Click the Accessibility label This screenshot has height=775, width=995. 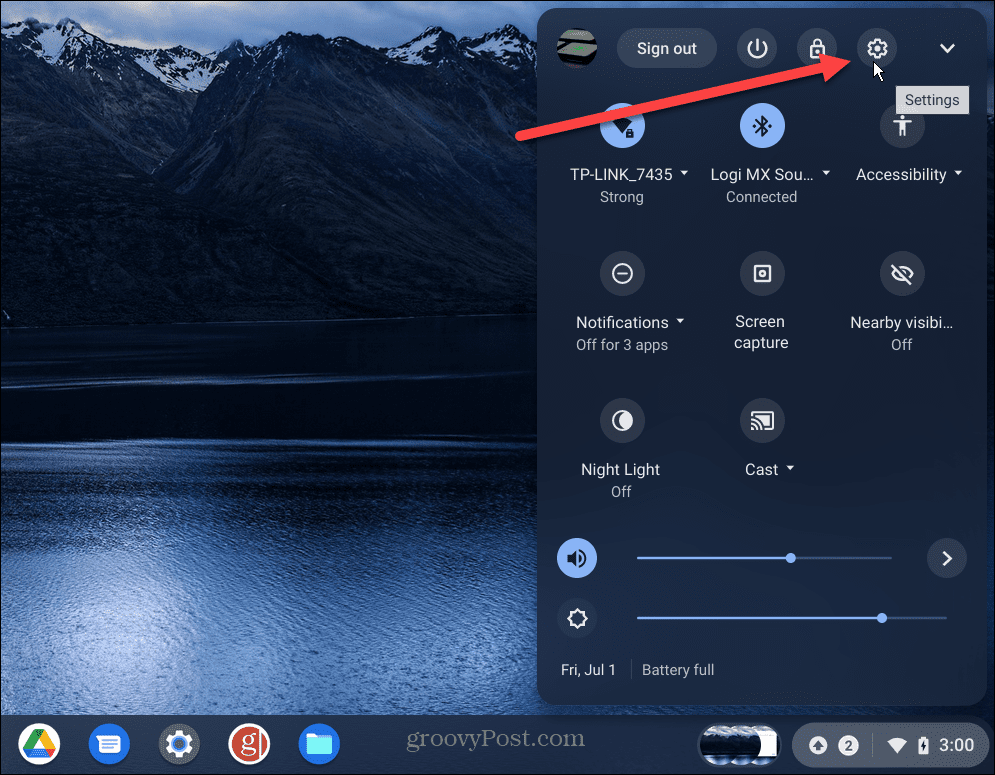click(901, 174)
